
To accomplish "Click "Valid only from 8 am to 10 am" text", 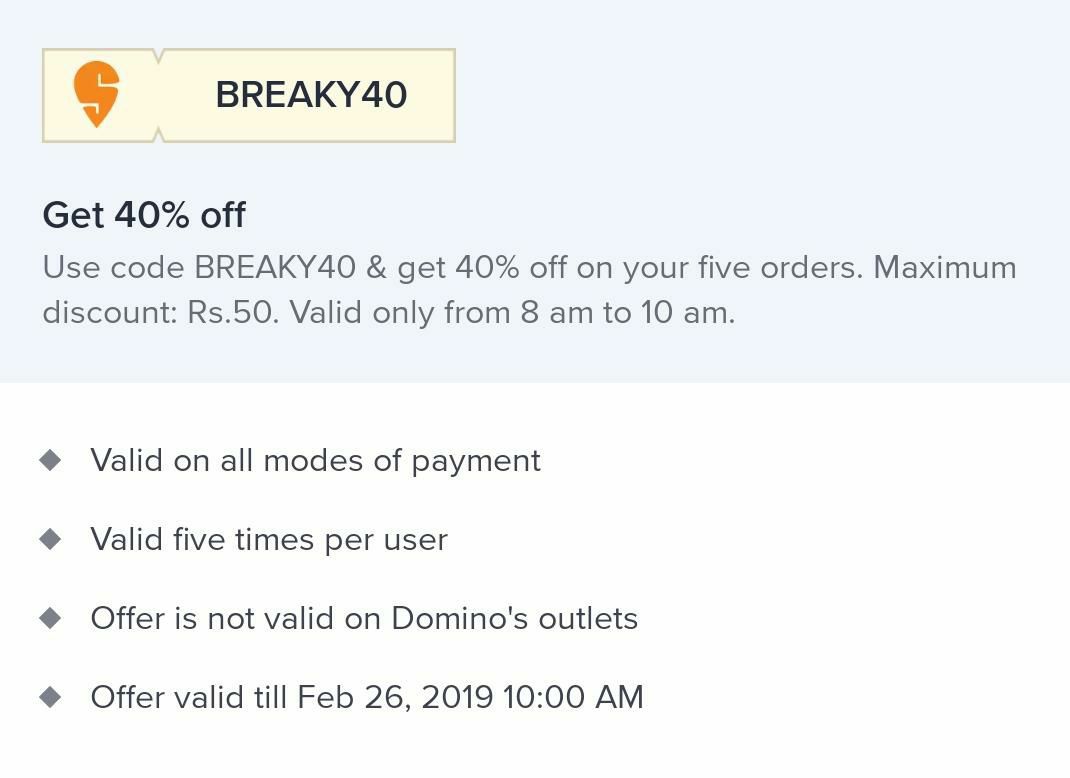I will pyautogui.click(x=512, y=313).
